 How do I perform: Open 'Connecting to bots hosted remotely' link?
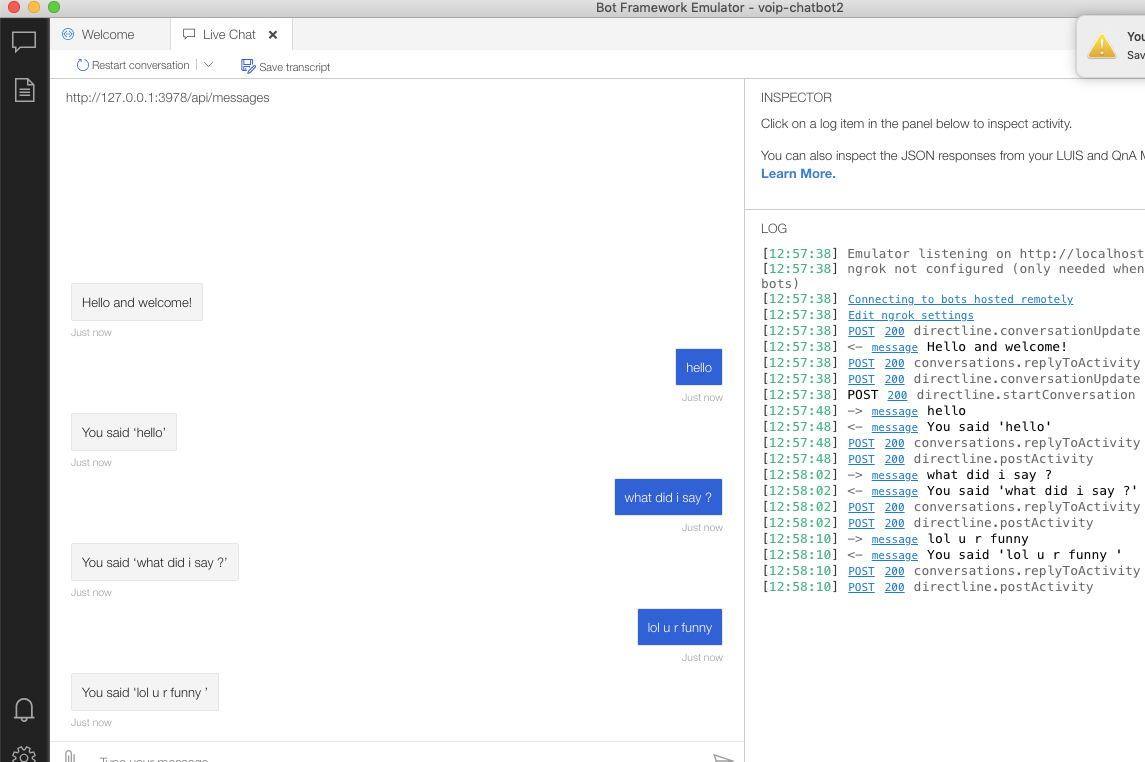[959, 299]
